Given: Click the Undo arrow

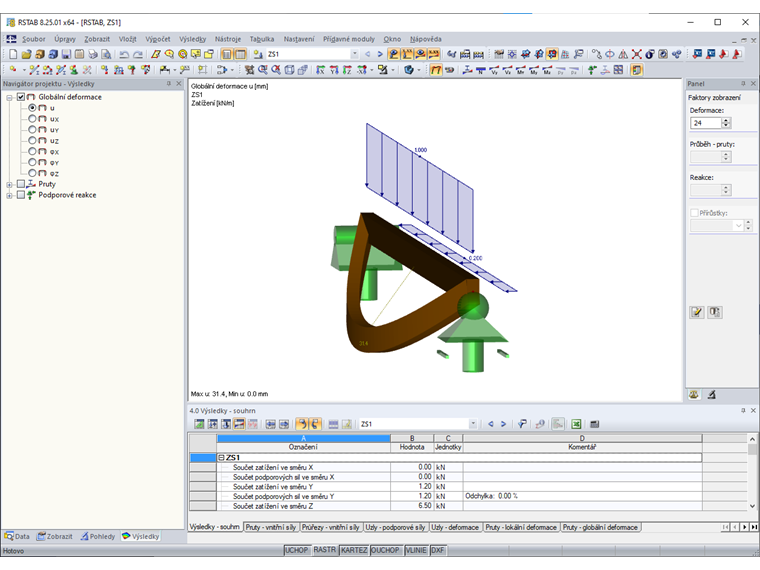Looking at the screenshot, I should [x=125, y=54].
